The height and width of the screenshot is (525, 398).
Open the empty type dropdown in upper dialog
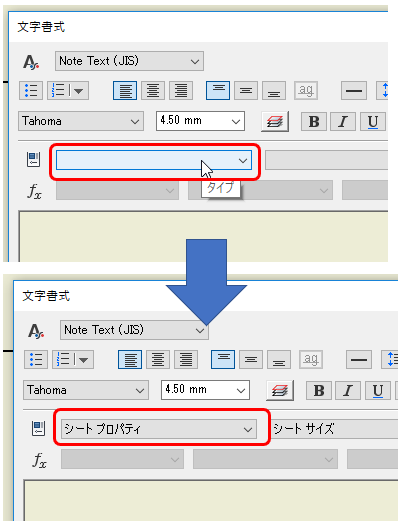pyautogui.click(x=154, y=160)
